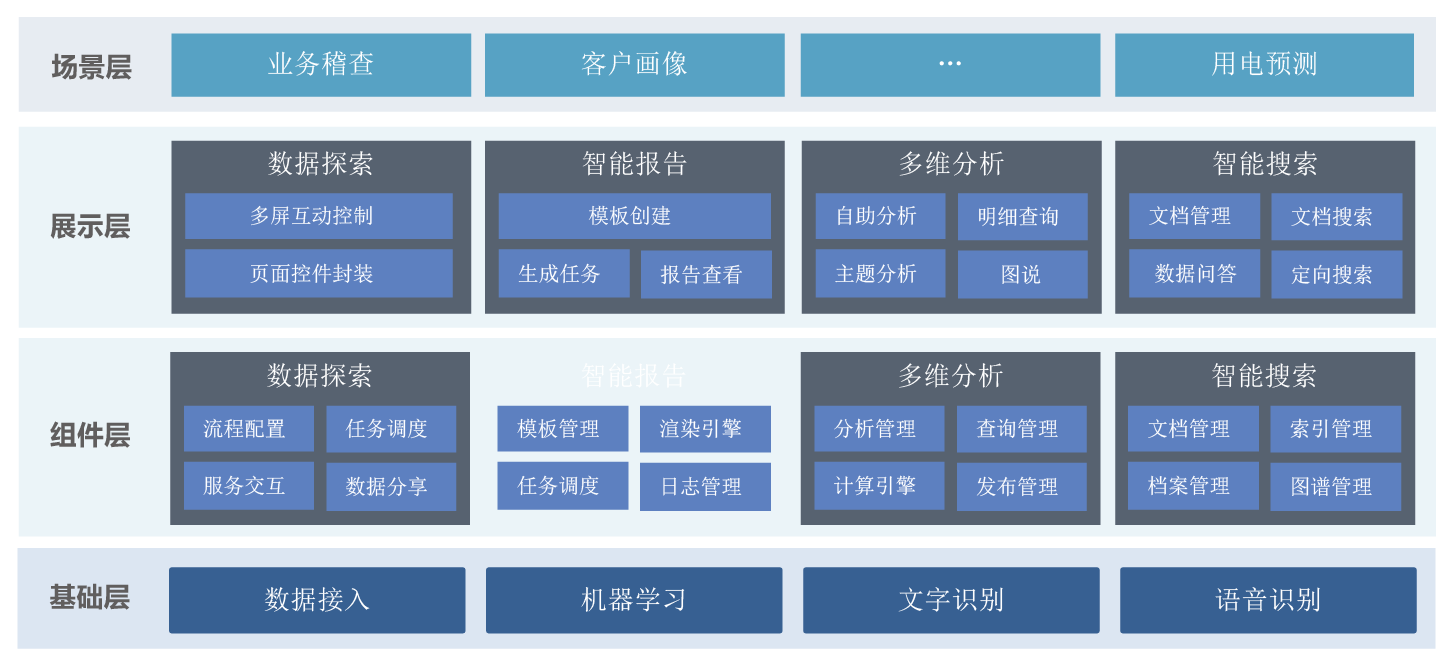This screenshot has width=1454, height=667.
Task: Click the 用电预测 box in the scenario layer
Action: (x=1264, y=65)
